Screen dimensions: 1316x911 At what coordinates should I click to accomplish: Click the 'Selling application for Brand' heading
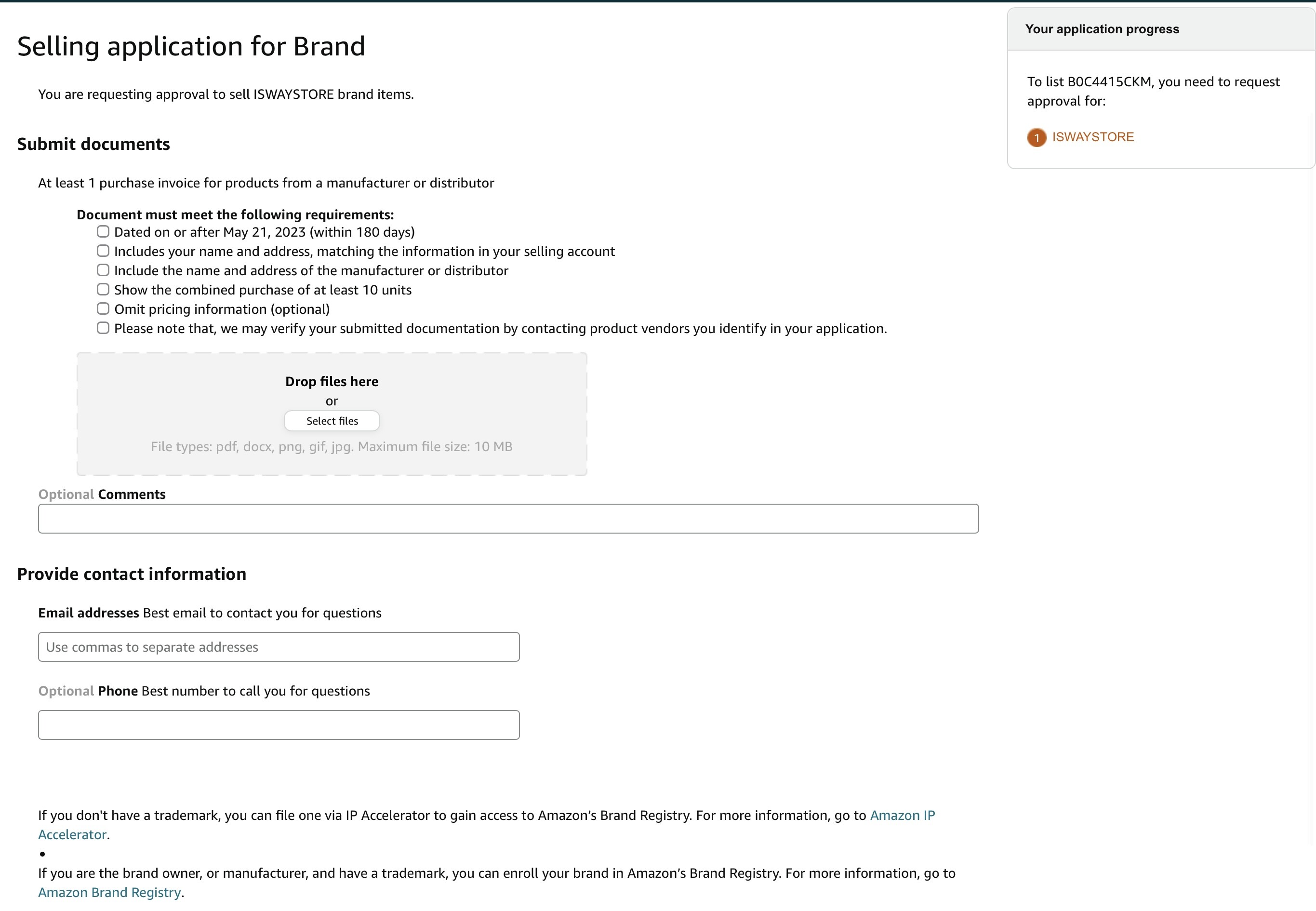coord(191,46)
